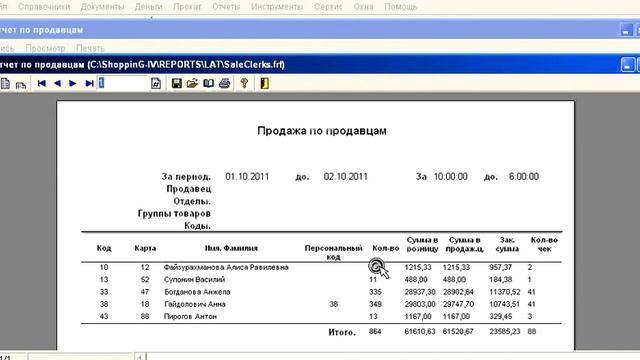Image resolution: width=640 pixels, height=360 pixels.
Task: Click the two-pages view icon in toolbar
Action: (21, 84)
